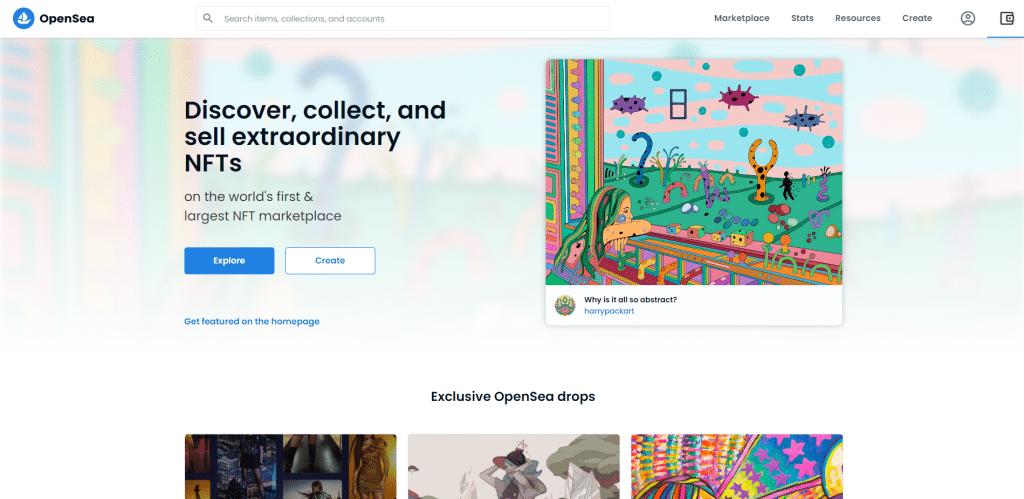Open the harrypackart profile link
The height and width of the screenshot is (499, 1024).
tap(609, 311)
